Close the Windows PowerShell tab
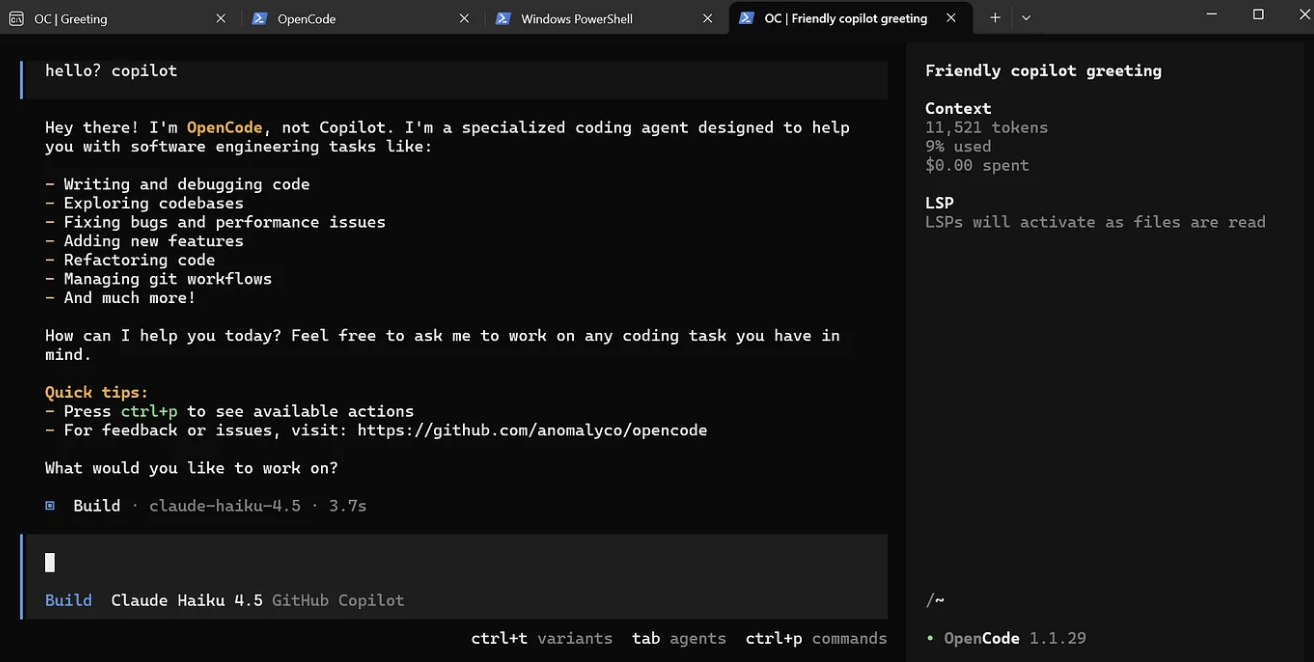The height and width of the screenshot is (662, 1314). click(x=708, y=18)
